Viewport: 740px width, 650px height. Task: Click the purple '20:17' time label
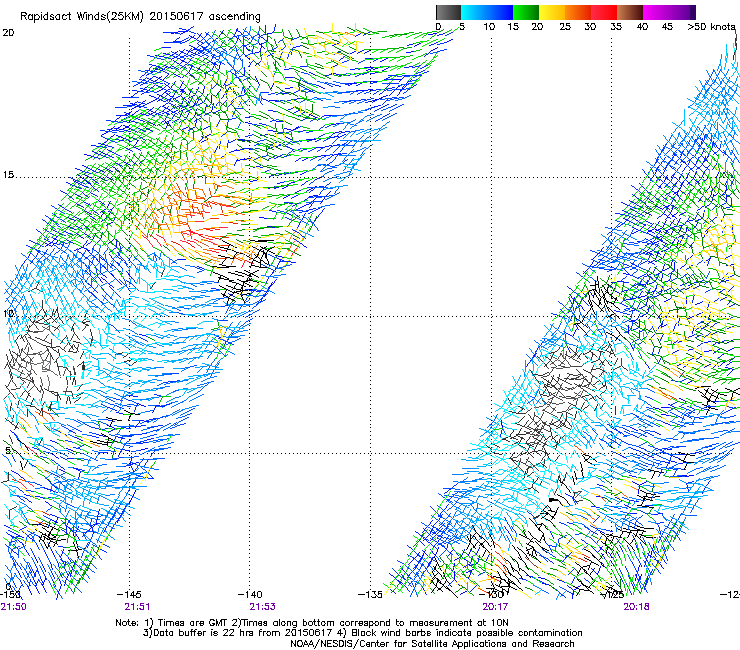coord(495,607)
